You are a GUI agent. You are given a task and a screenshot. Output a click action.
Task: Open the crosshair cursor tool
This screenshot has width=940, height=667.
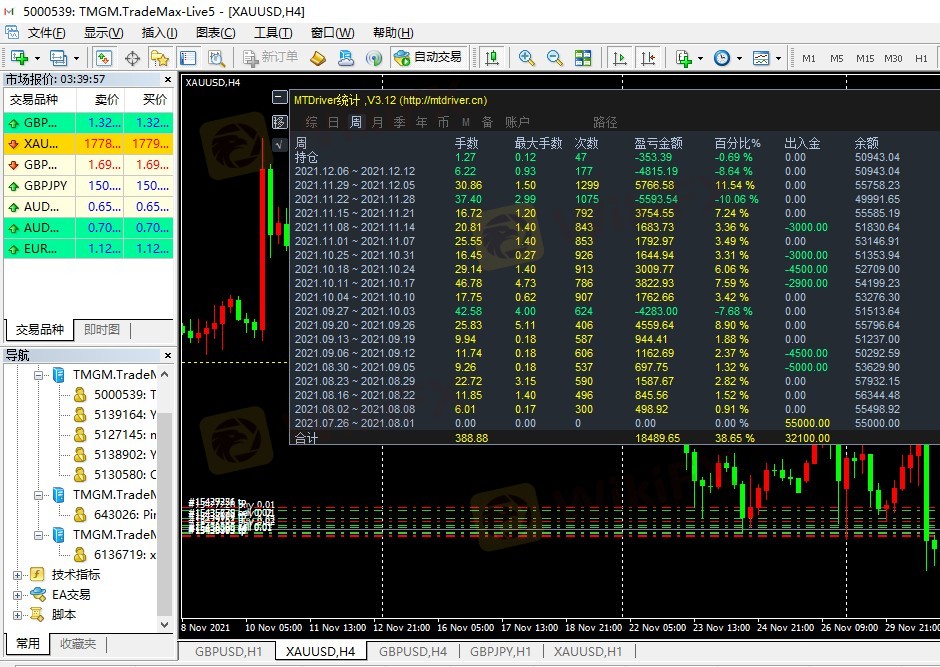point(132,58)
